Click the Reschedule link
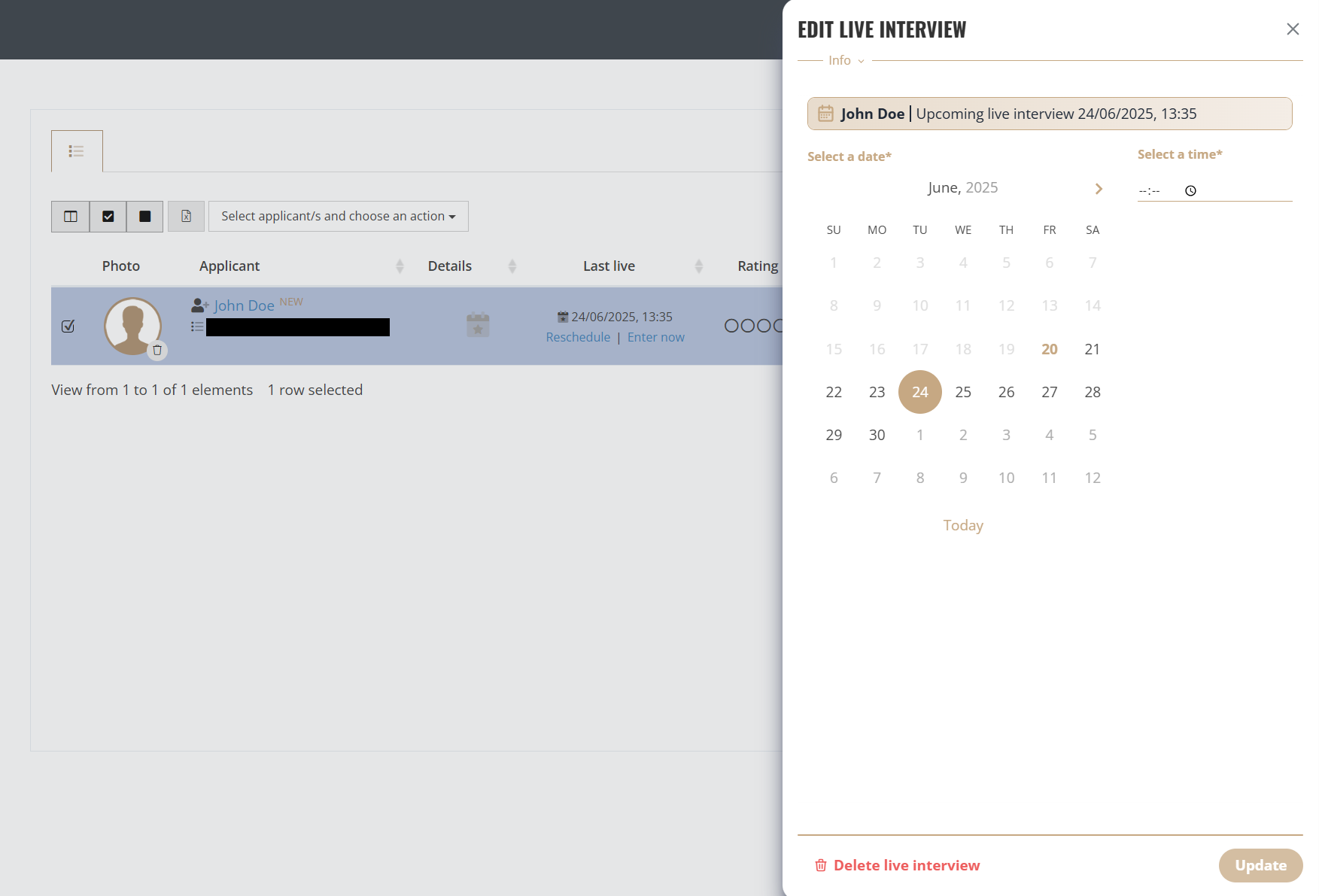1319x896 pixels. pos(578,337)
